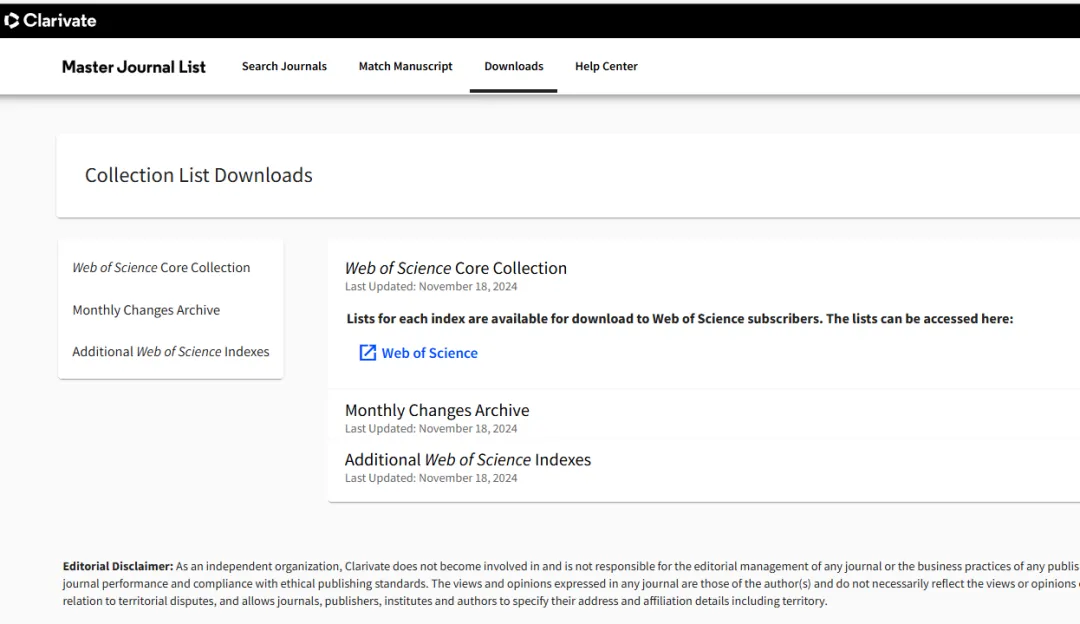Open the external-link icon beside Web of Science

tap(368, 353)
